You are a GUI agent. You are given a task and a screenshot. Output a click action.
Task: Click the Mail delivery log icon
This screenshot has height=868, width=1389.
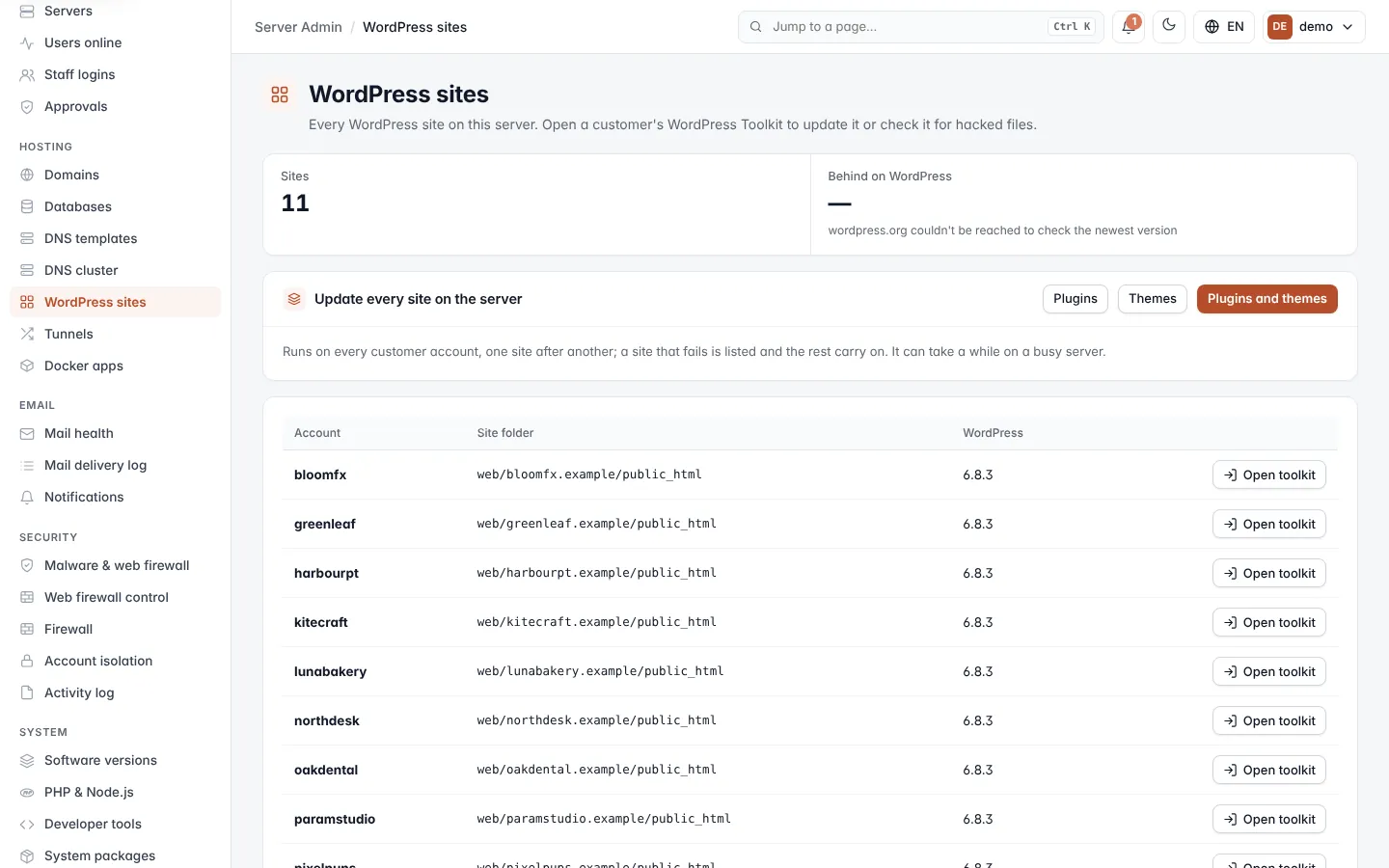coord(27,465)
